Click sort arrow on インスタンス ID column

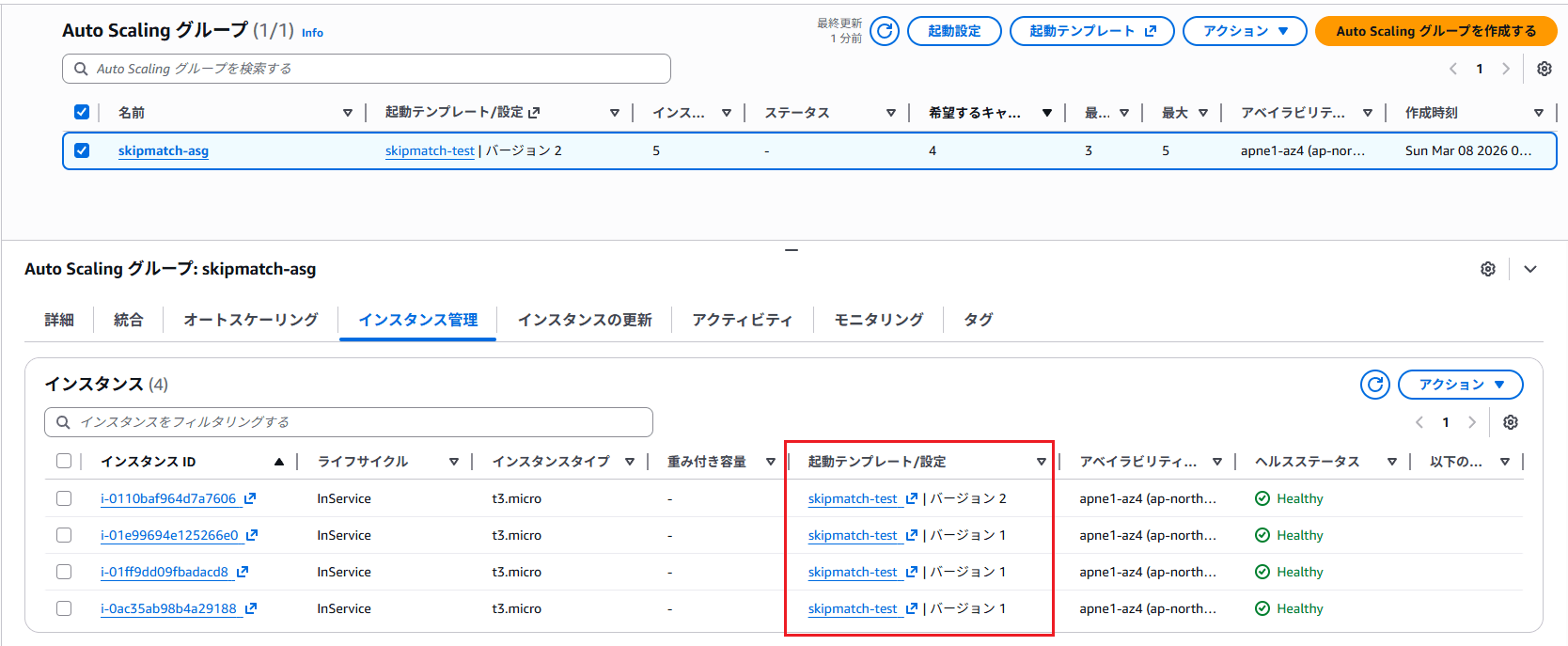279,462
